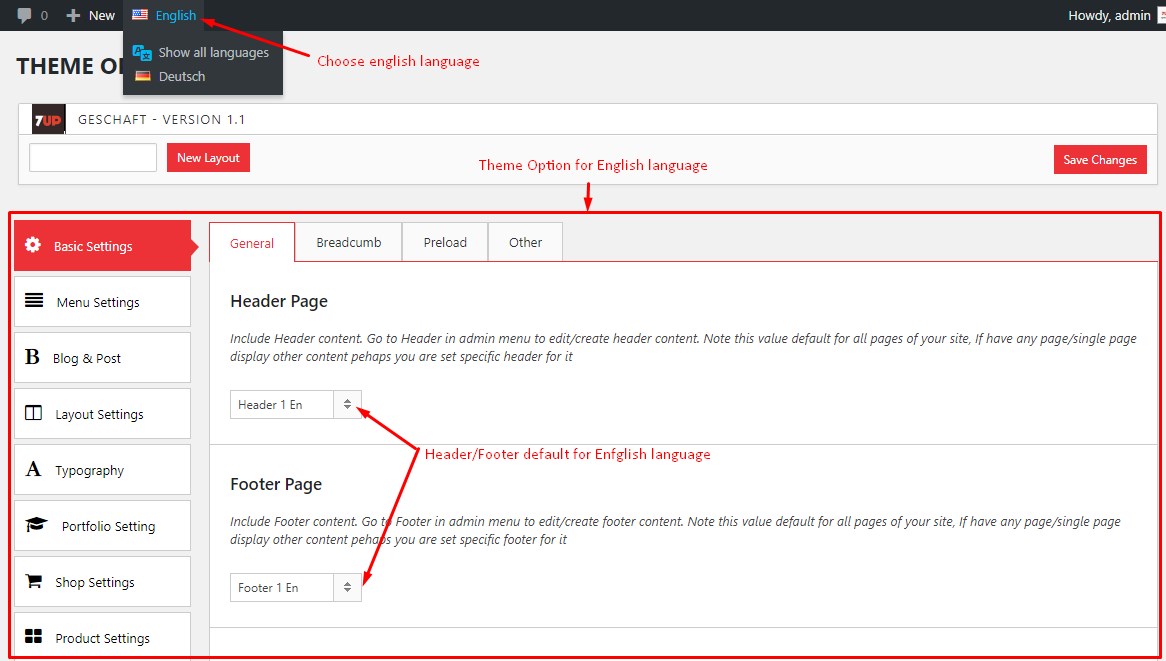
Task: Open the Header 1 En dropdown
Action: point(296,404)
